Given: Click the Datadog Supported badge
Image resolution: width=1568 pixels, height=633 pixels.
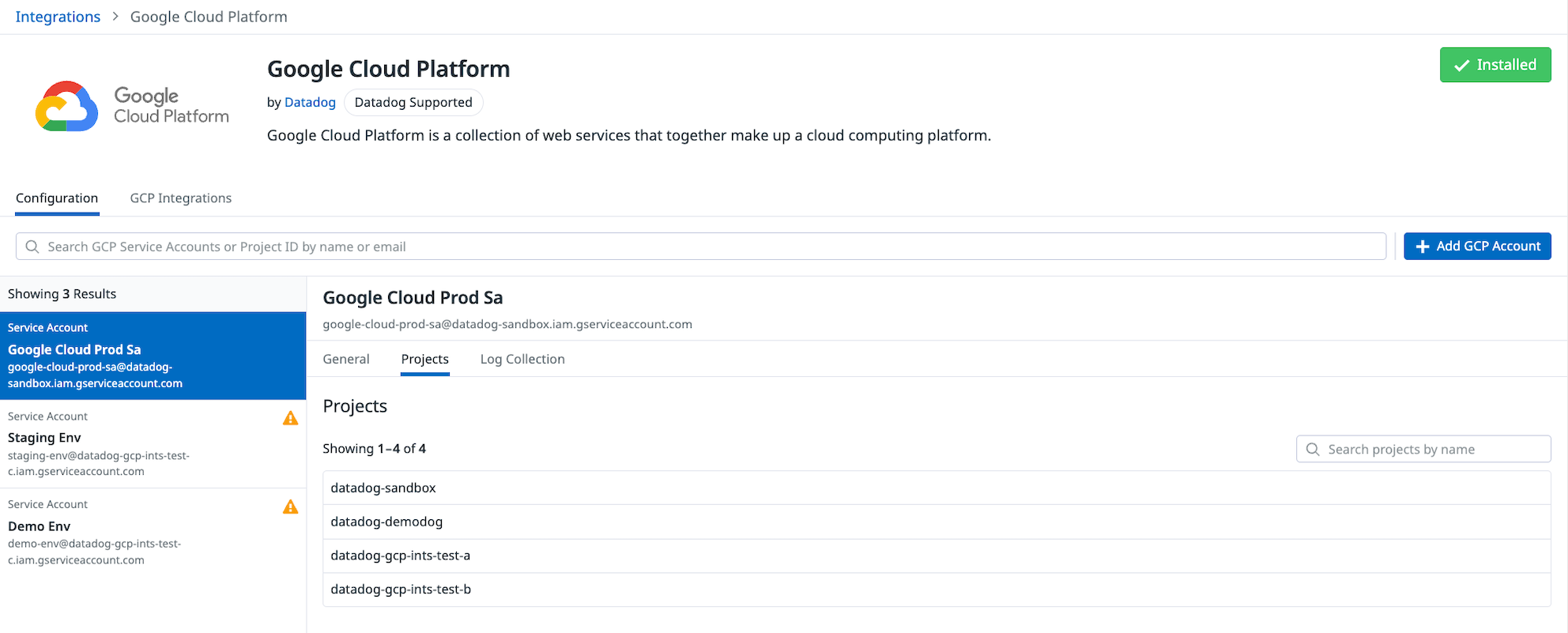Looking at the screenshot, I should [x=413, y=102].
